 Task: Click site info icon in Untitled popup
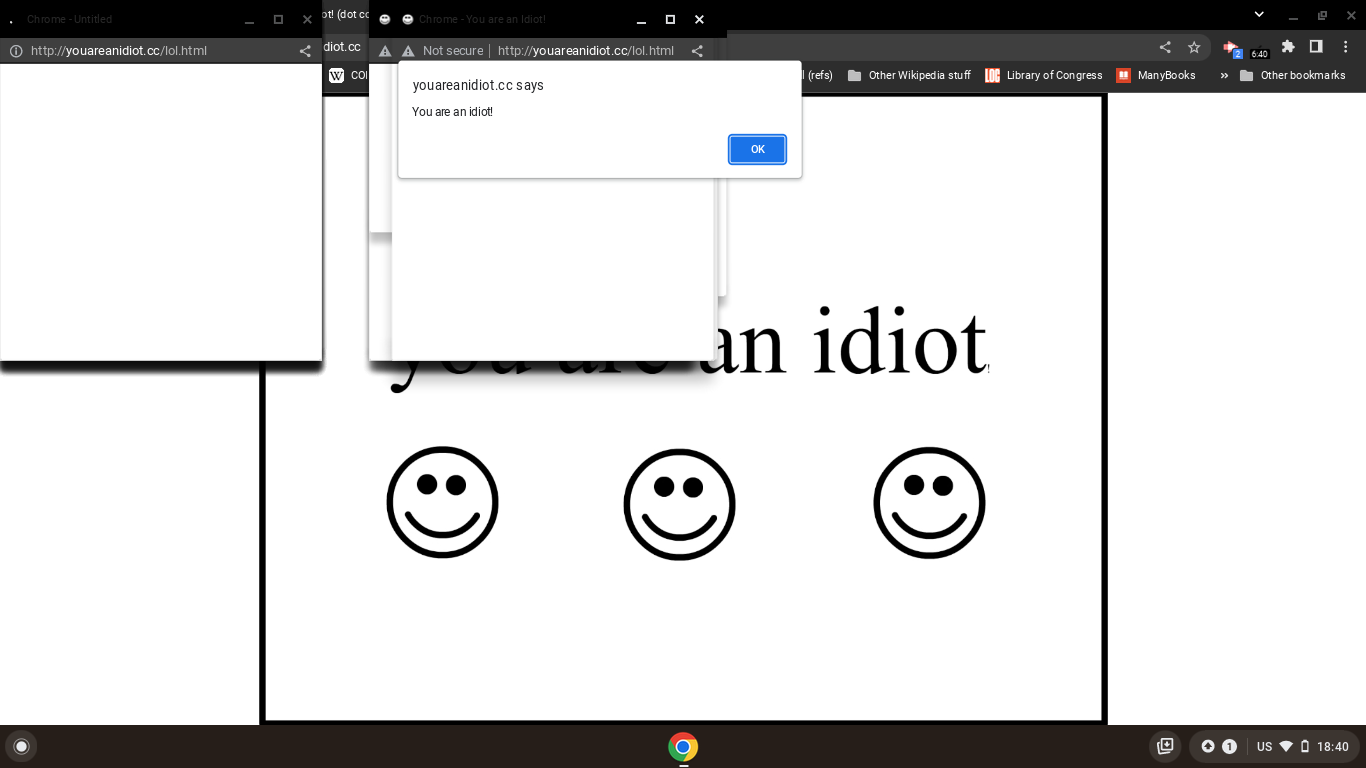[16, 51]
